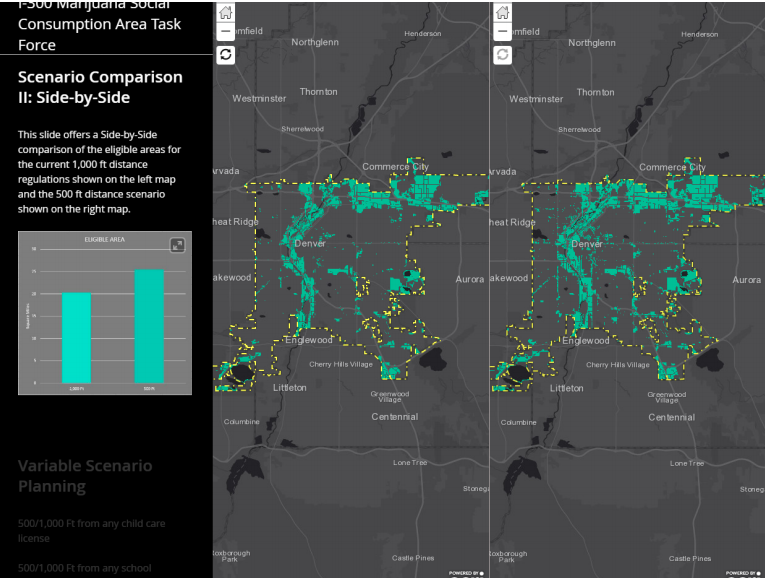Click the Centennial label on the right map
Screen dimensions: 765x578
(x=672, y=417)
